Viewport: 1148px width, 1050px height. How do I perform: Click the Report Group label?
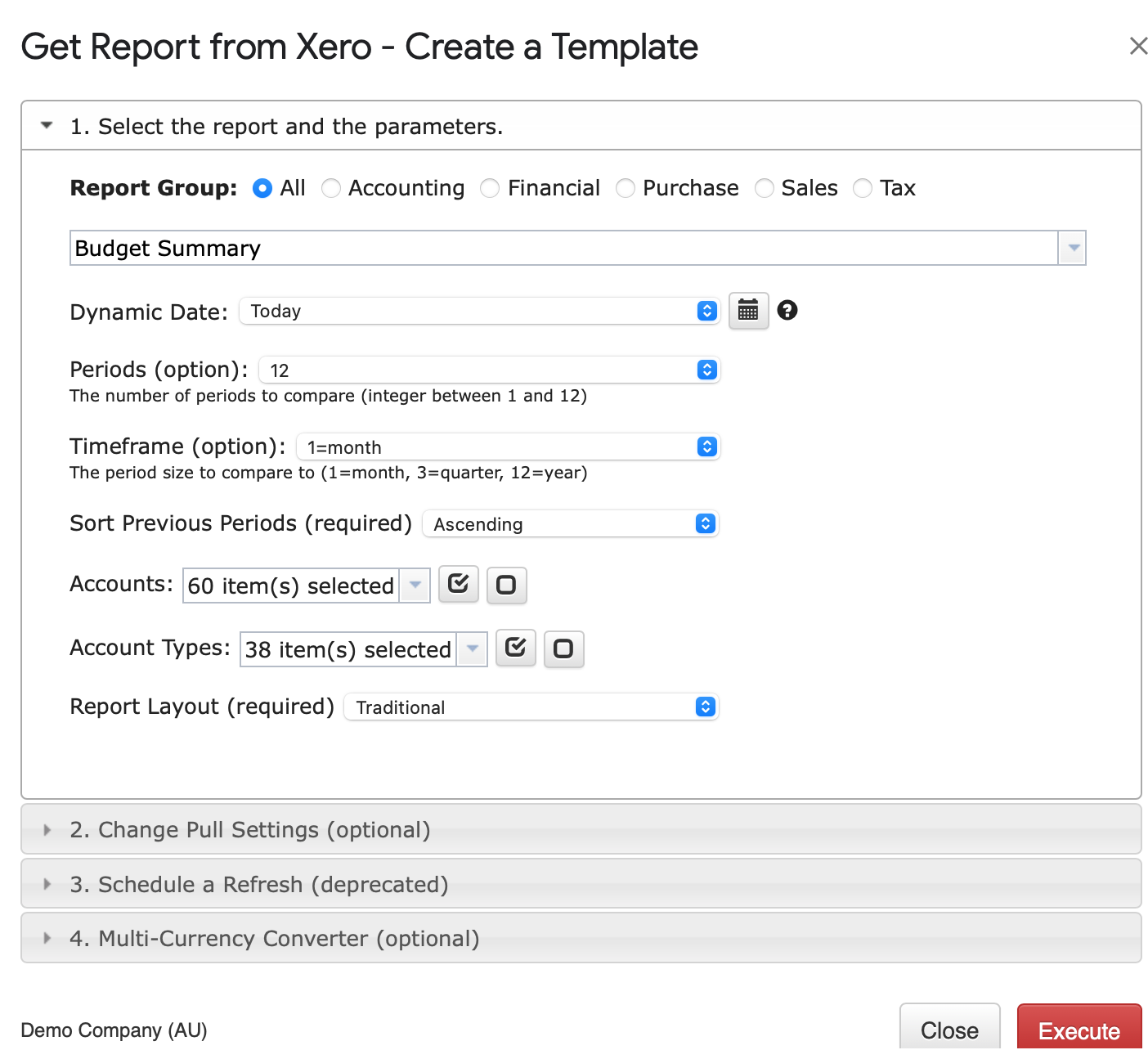154,188
